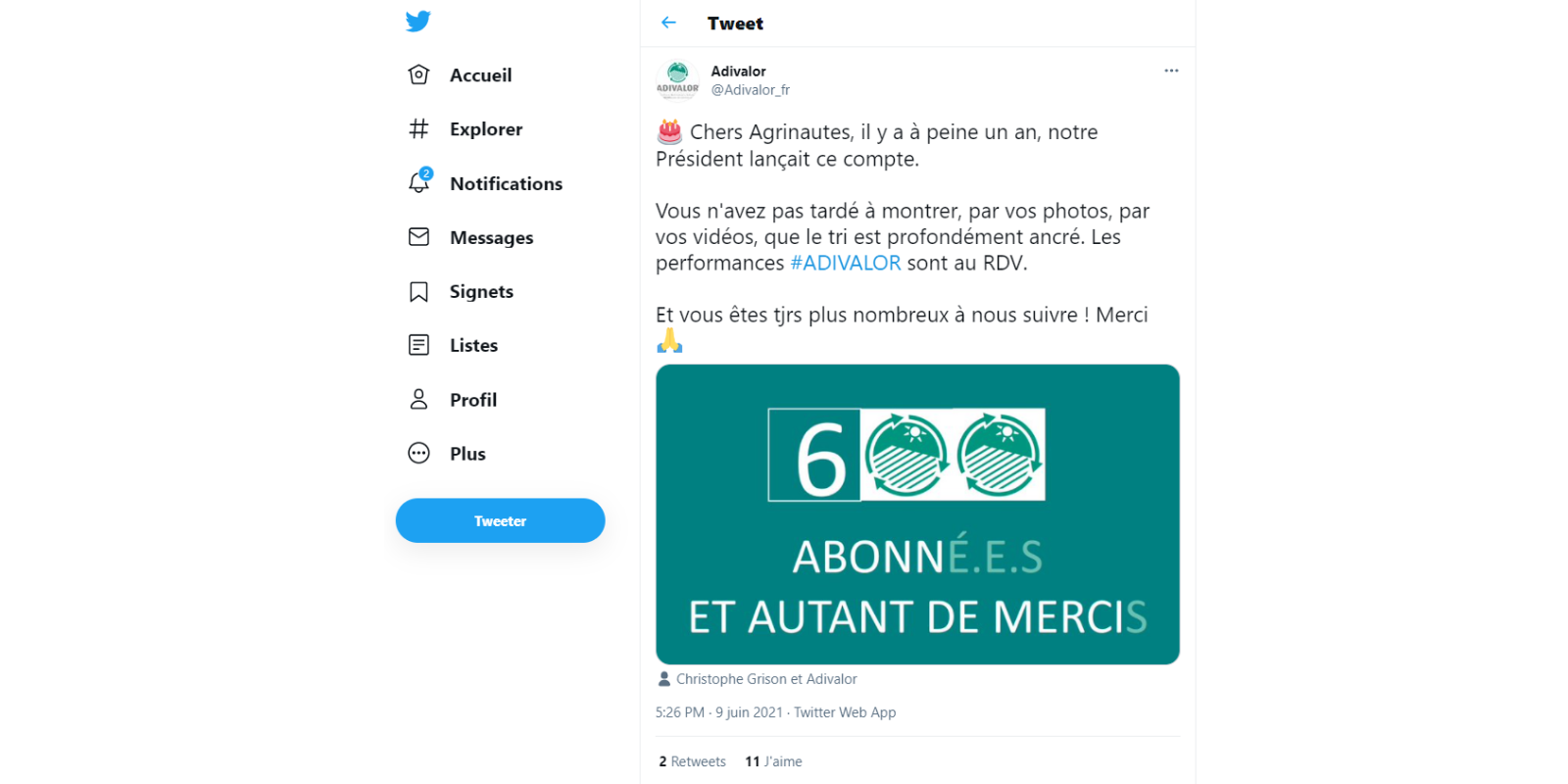
Task: Open the tweet's three-dot options menu
Action: click(x=1171, y=71)
